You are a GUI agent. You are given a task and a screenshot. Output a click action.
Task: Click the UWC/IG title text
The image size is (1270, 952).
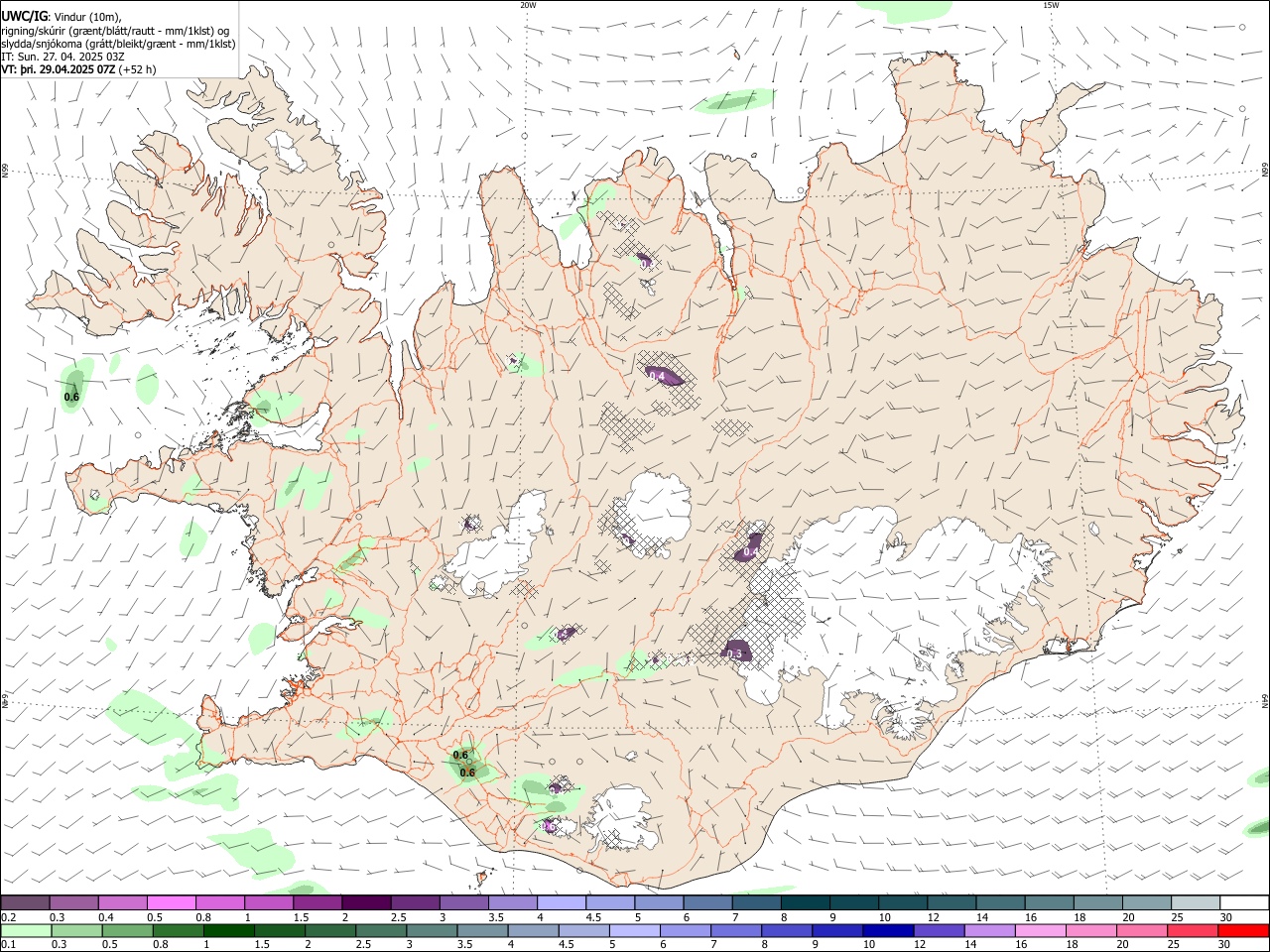(x=24, y=16)
